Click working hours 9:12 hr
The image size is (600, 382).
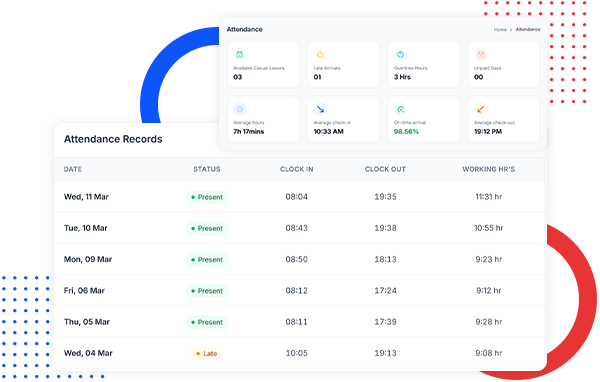(489, 291)
